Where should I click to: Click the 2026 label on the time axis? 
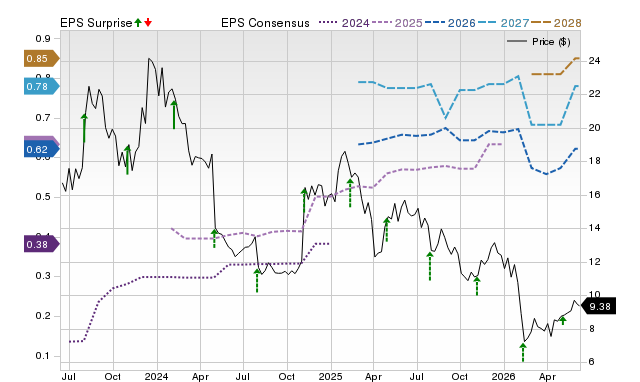coord(503,376)
